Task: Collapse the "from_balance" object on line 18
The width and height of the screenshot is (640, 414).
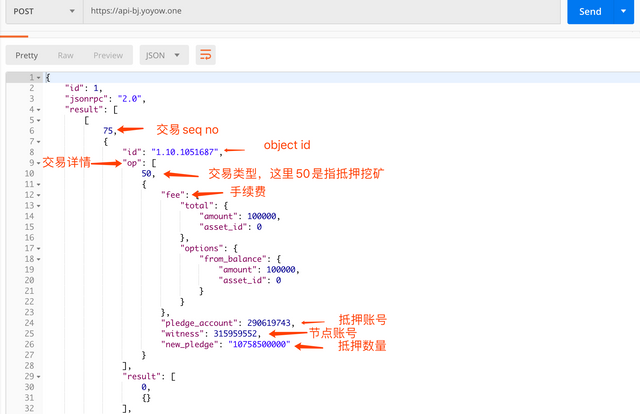Action: click(x=38, y=259)
